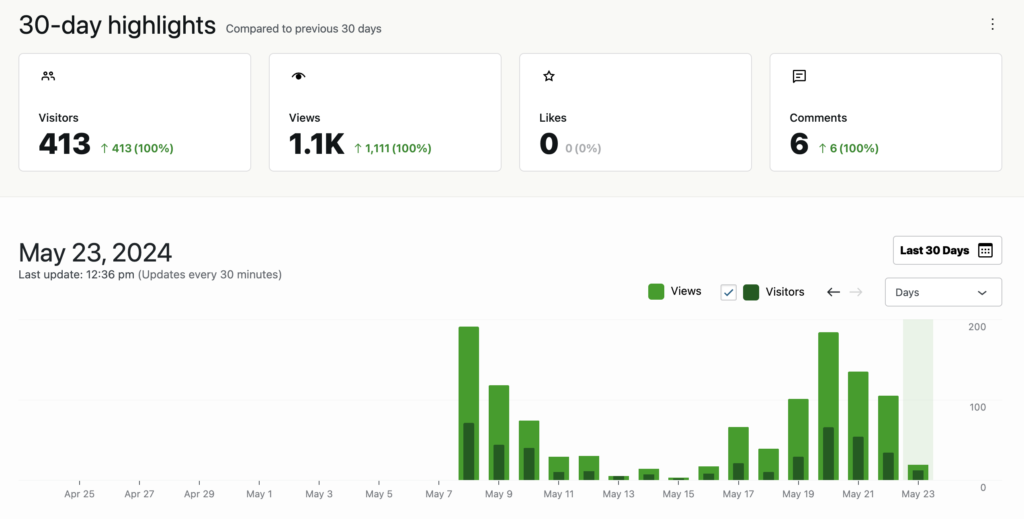The image size is (1024, 519).
Task: Select the May 20 views bar
Action: point(828,400)
